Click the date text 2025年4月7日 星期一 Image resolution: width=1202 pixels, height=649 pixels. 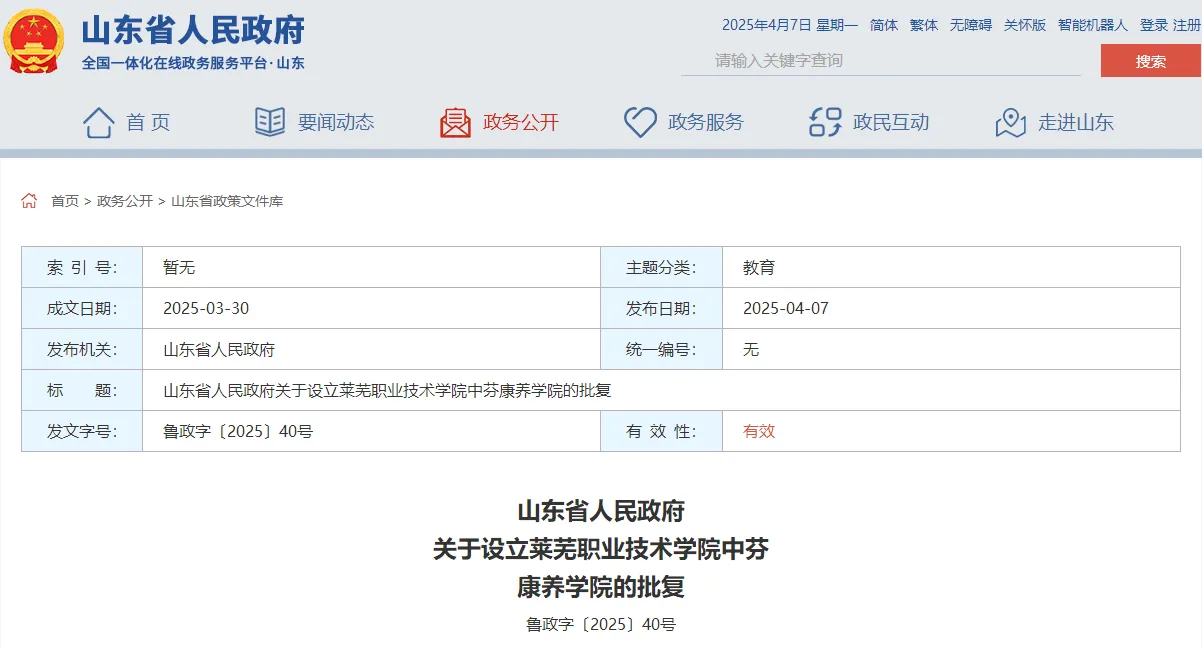coord(790,25)
